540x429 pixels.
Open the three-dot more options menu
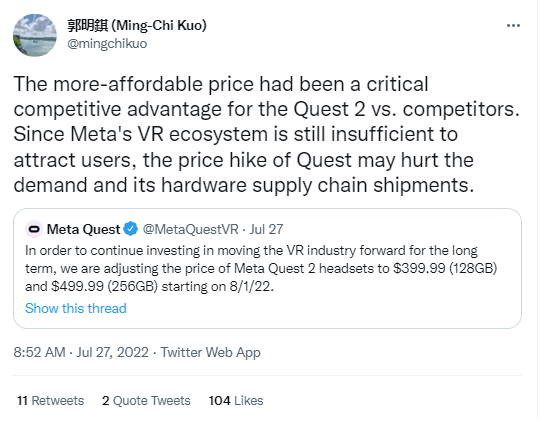click(x=513, y=26)
